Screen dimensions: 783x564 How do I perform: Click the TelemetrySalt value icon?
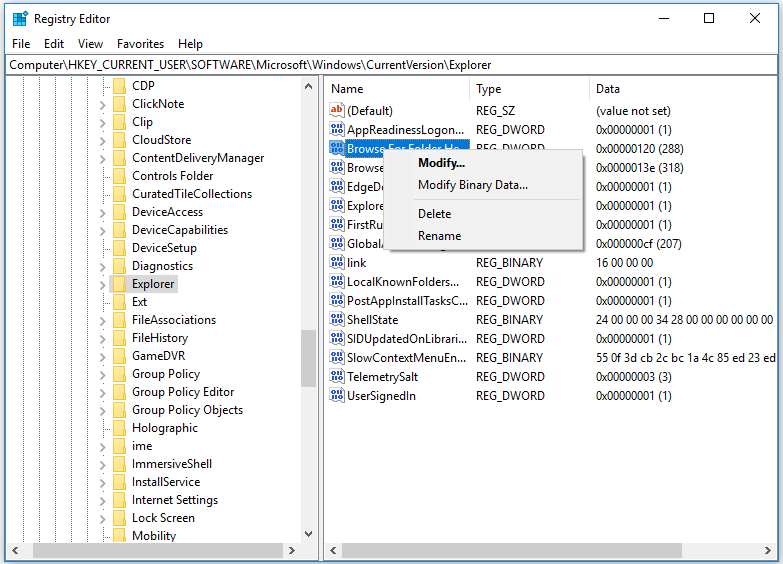point(337,376)
